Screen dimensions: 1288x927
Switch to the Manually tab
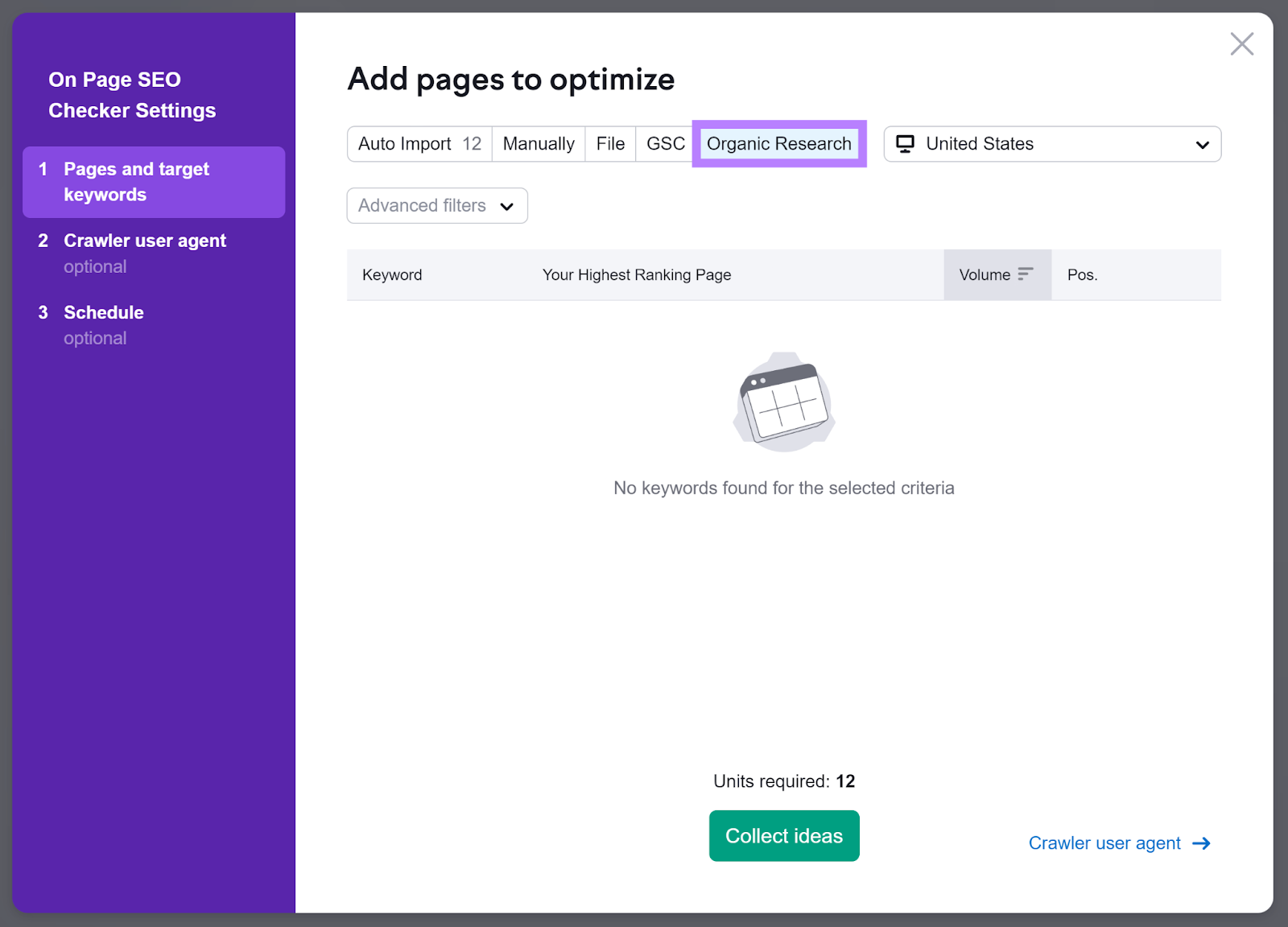coord(538,144)
